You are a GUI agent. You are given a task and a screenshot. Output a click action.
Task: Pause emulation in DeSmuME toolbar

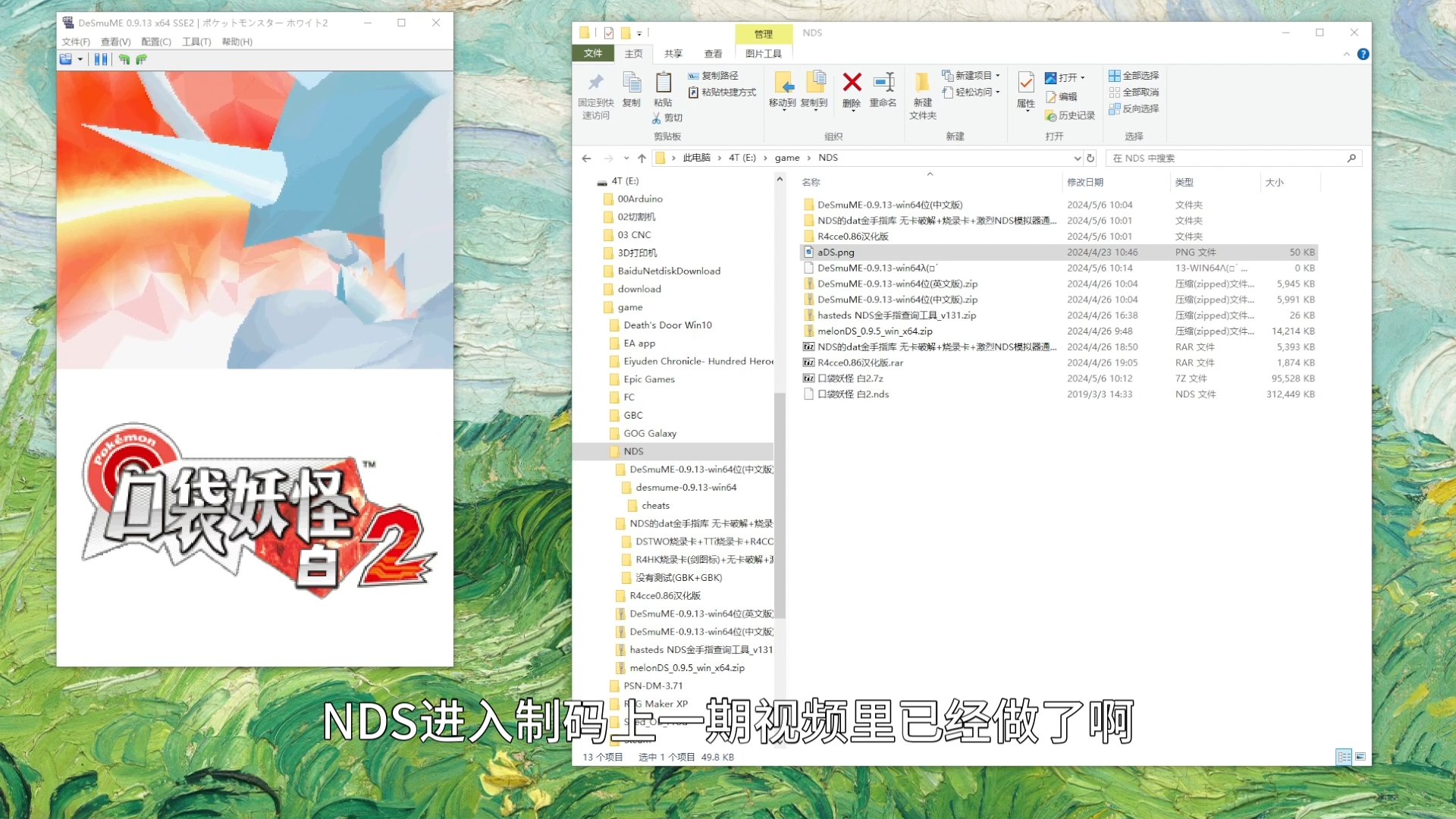coord(101,59)
